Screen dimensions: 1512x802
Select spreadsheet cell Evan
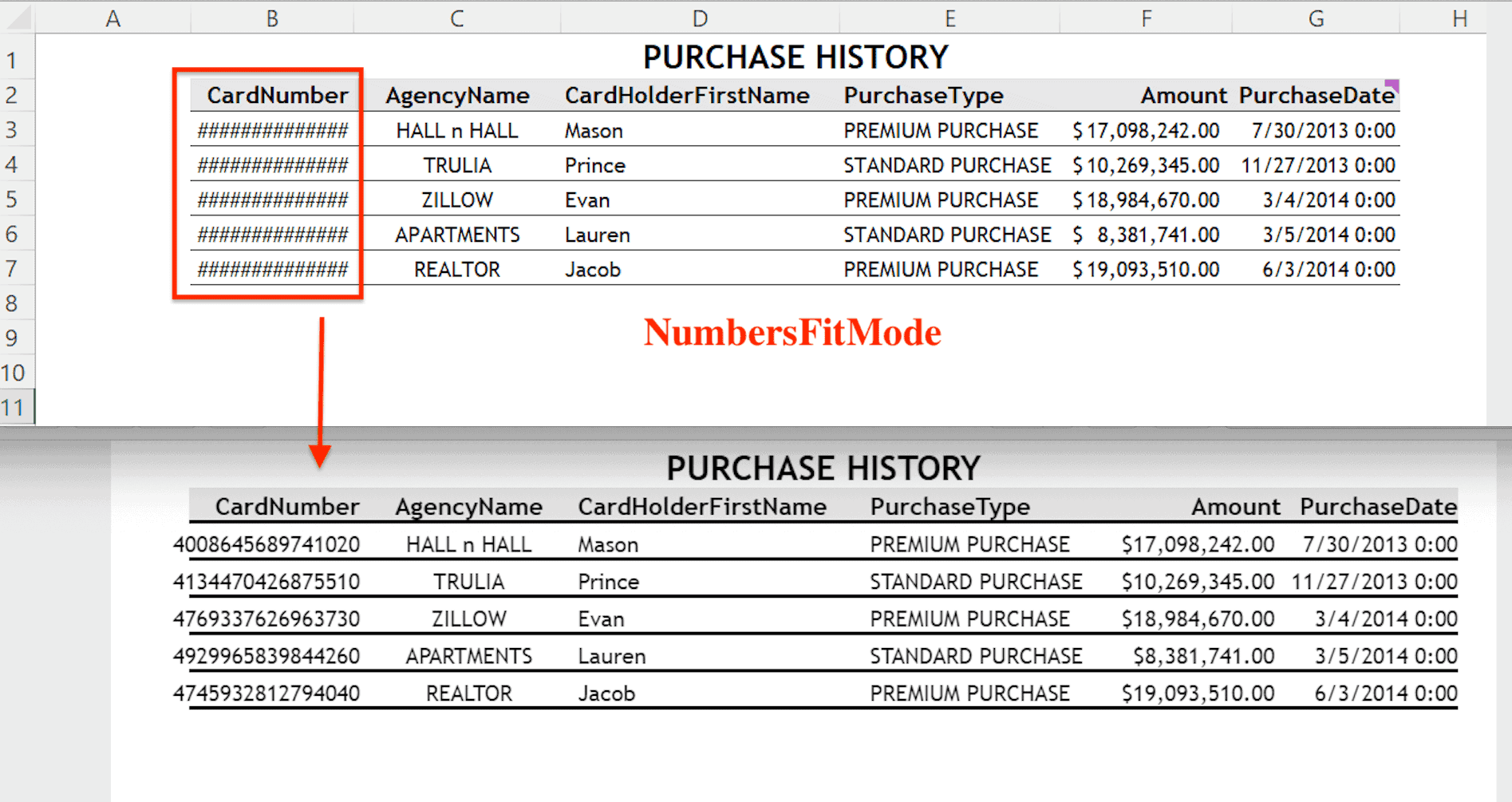point(700,200)
